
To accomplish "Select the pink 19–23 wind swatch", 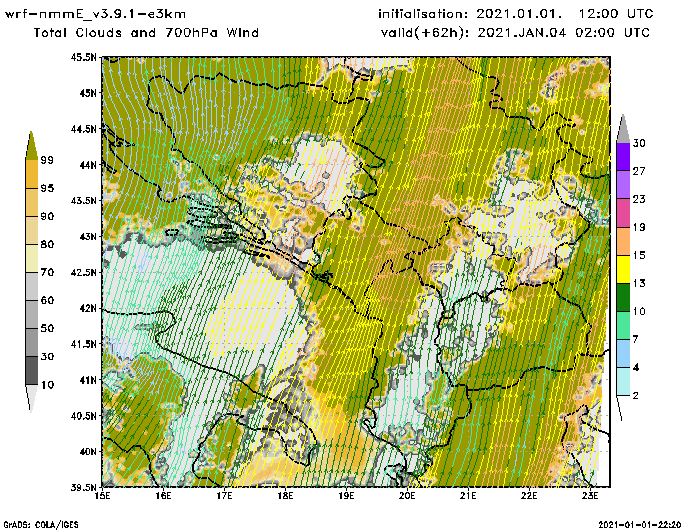I will coord(623,213).
